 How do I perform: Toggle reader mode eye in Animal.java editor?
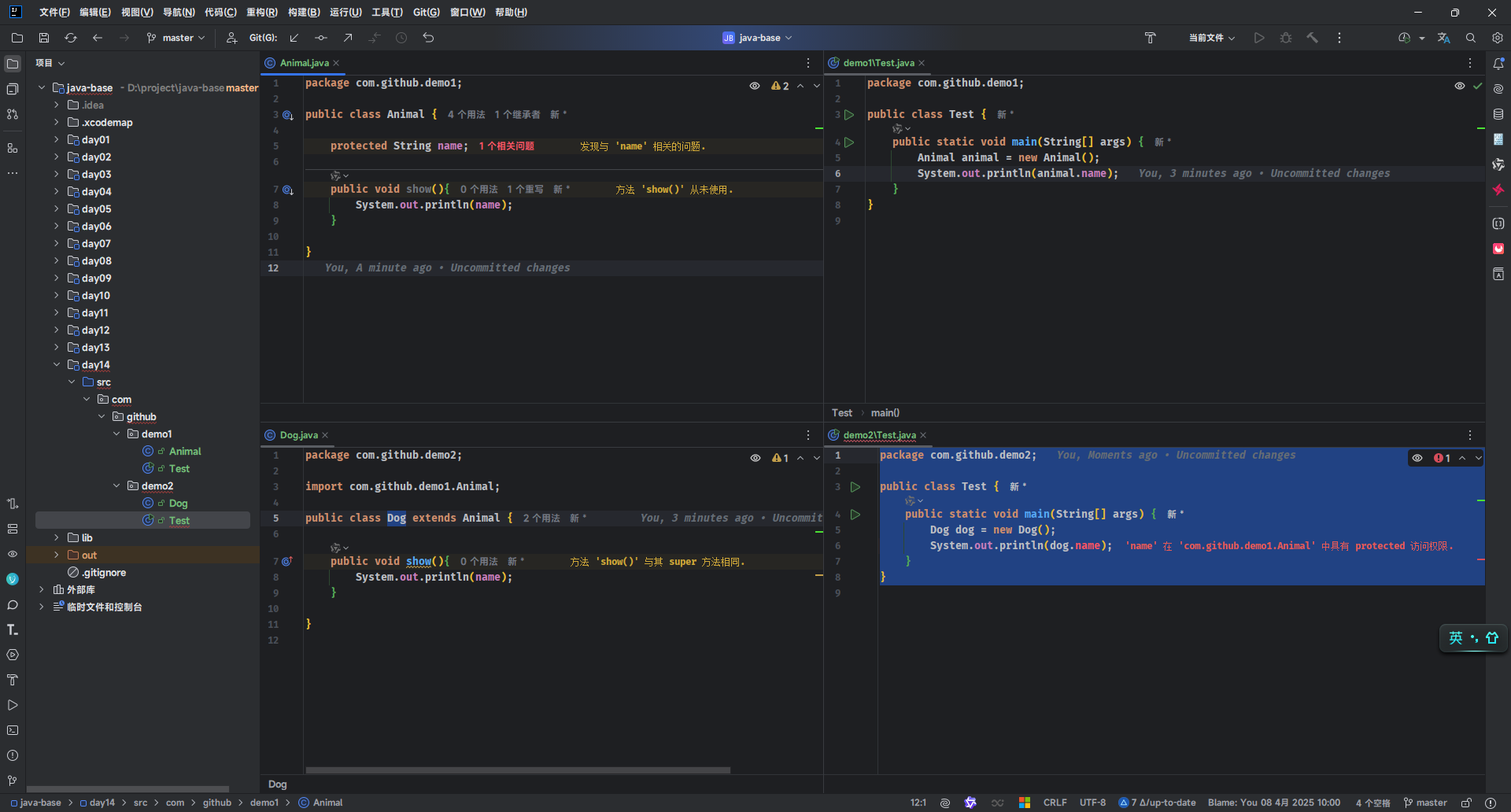click(755, 86)
